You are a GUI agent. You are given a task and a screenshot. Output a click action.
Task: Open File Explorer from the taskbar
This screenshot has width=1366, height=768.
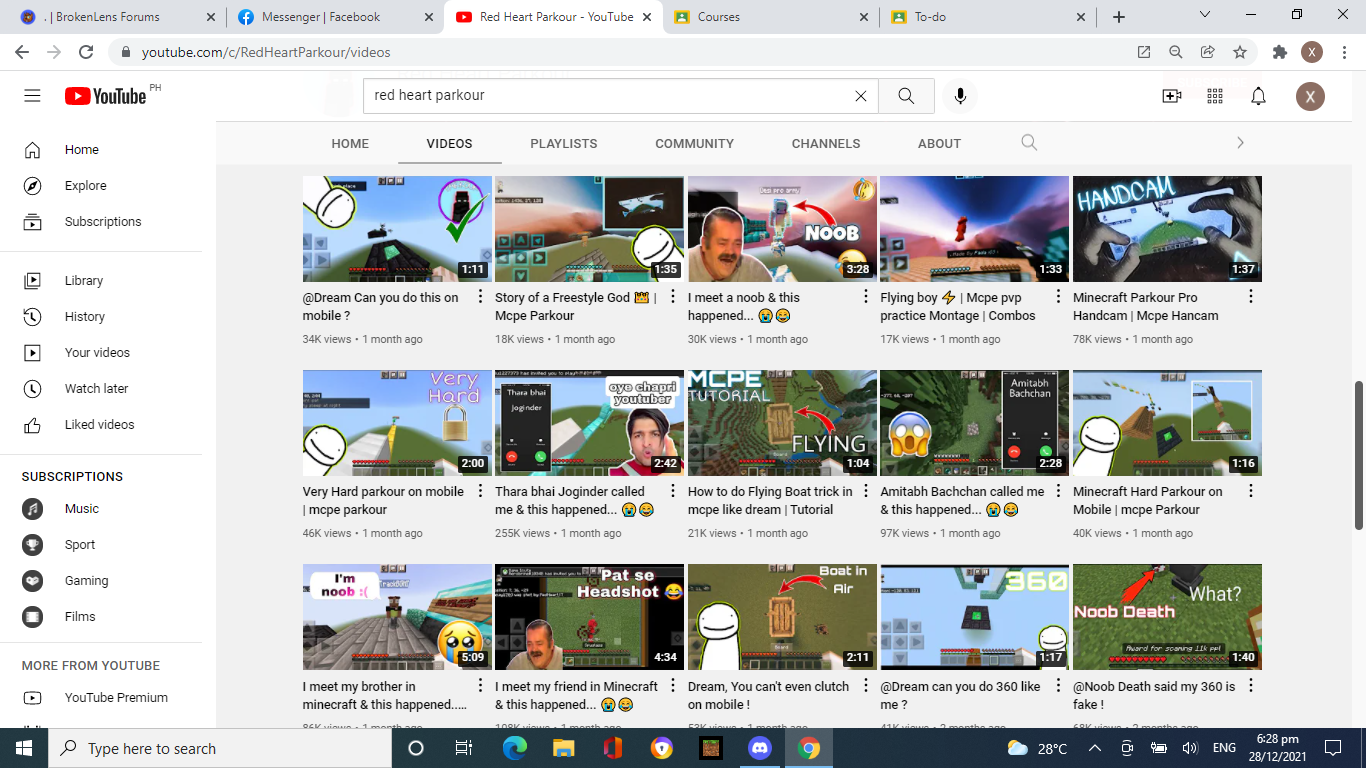[564, 748]
